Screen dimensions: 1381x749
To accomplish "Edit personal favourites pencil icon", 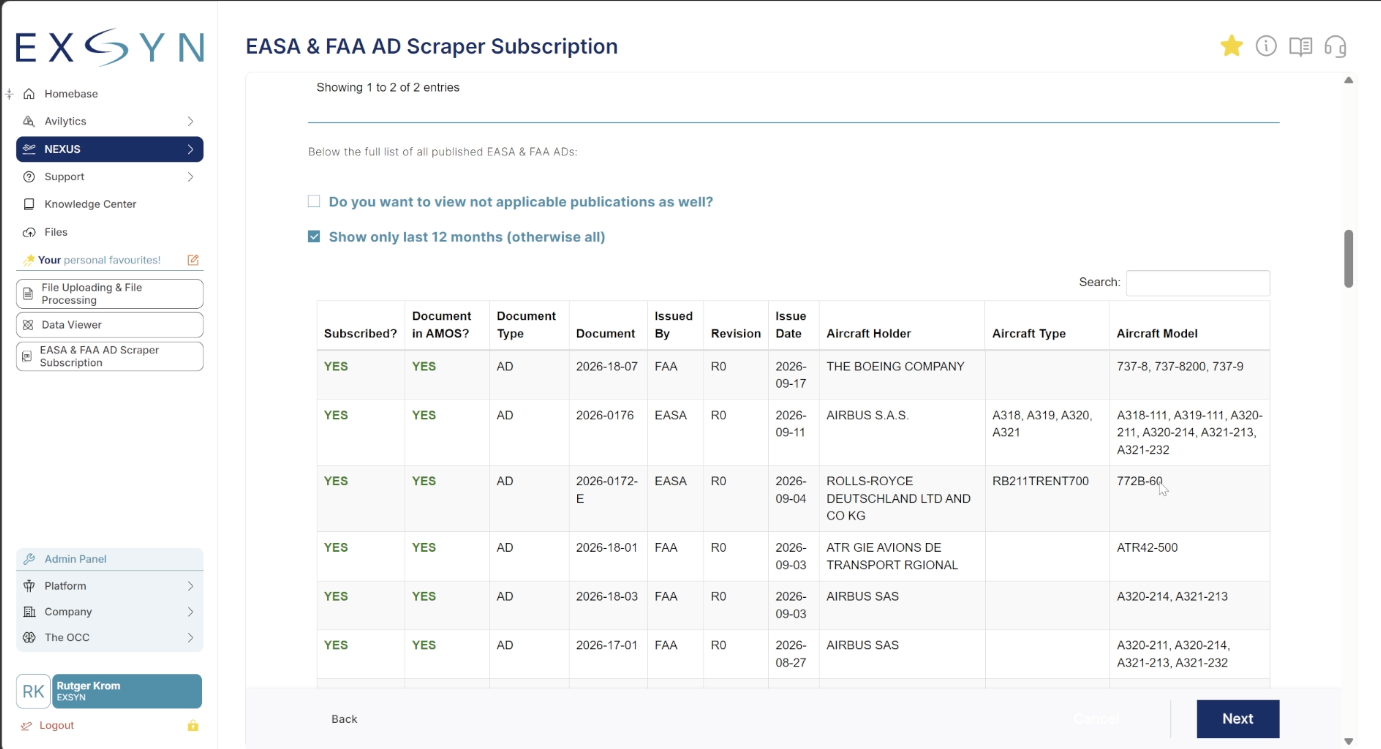I will [x=193, y=260].
